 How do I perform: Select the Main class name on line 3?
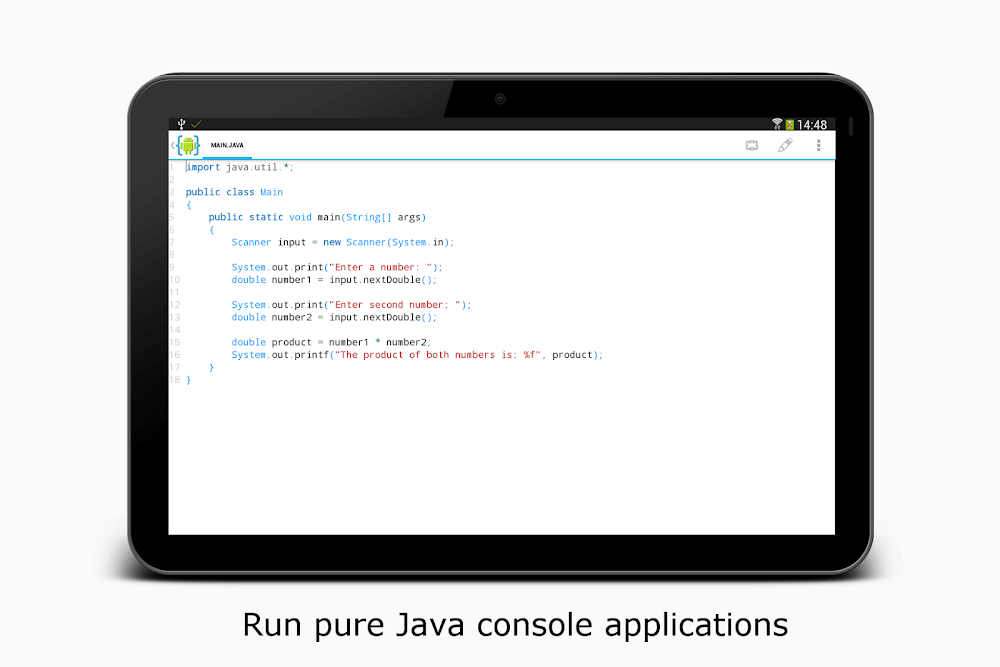(x=271, y=192)
